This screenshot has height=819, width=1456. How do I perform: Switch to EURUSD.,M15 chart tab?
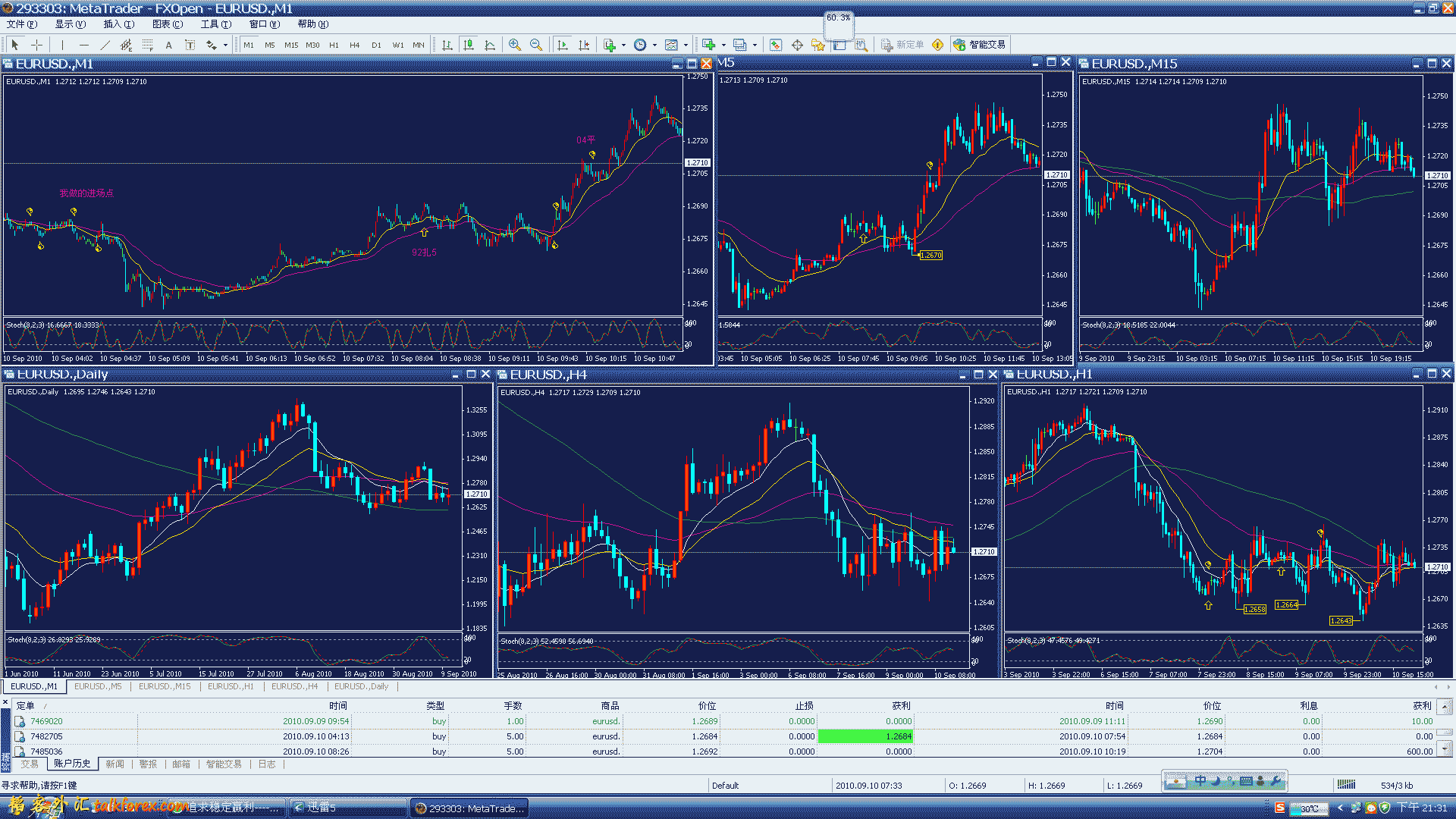(x=165, y=686)
